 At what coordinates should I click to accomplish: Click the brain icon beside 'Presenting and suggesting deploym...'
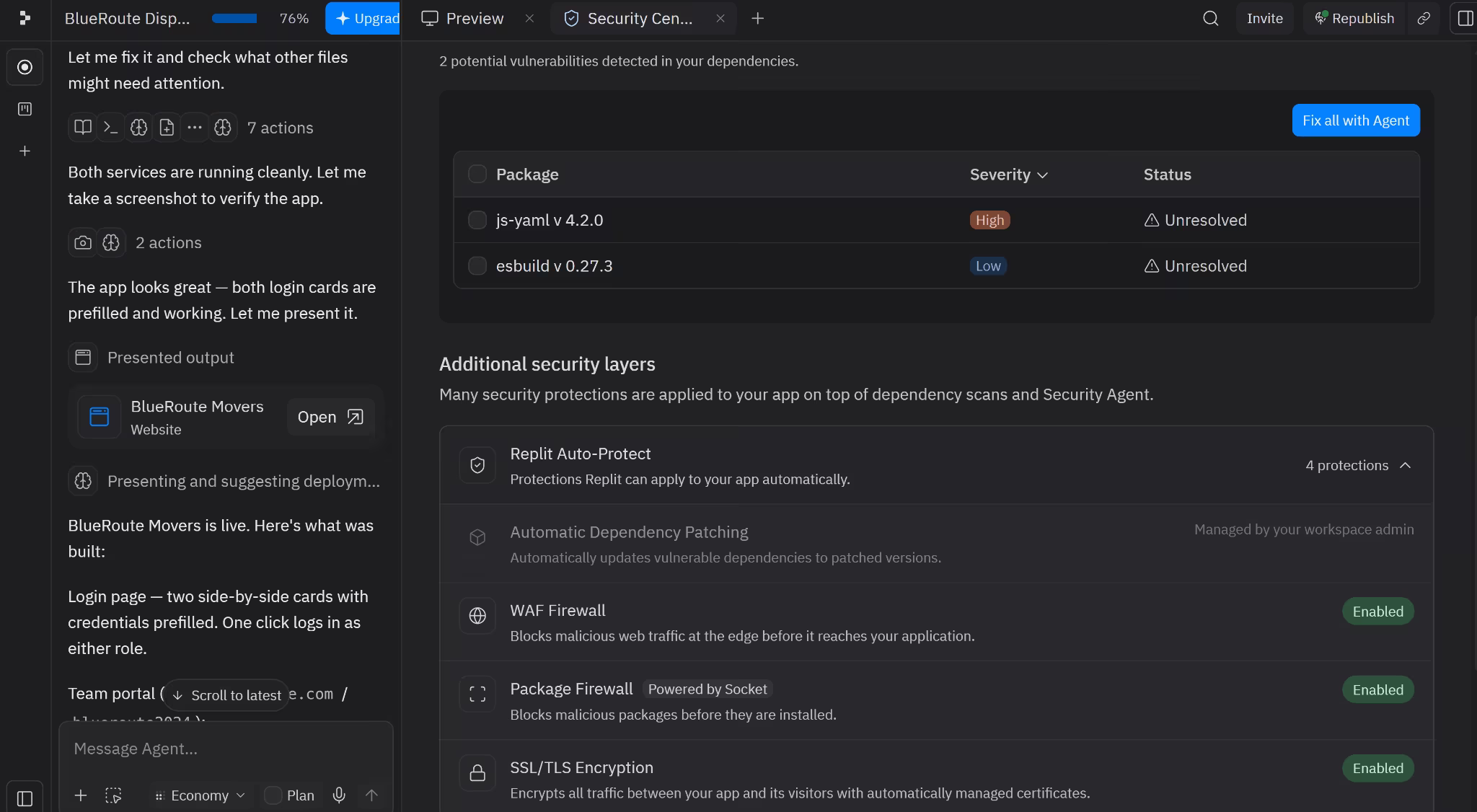(83, 480)
